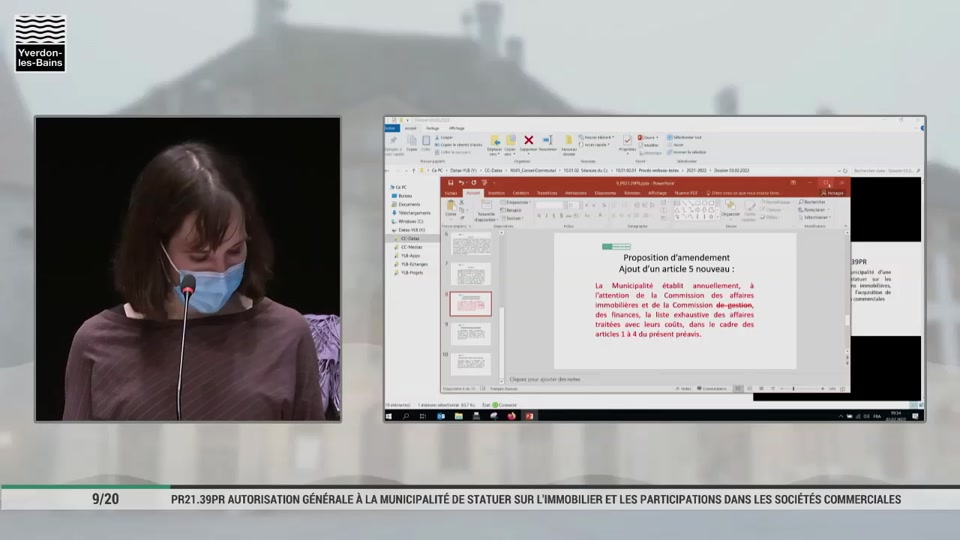Click the Windows Start button
The height and width of the screenshot is (540, 960).
coord(391,416)
